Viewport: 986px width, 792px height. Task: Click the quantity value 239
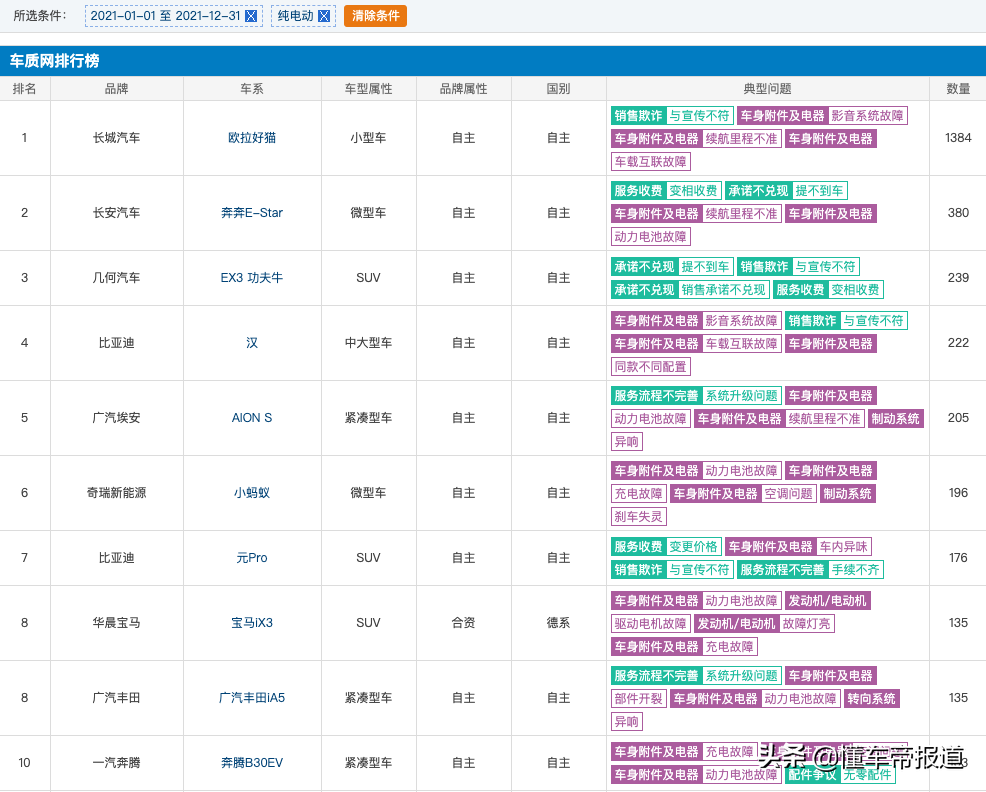[x=958, y=277]
